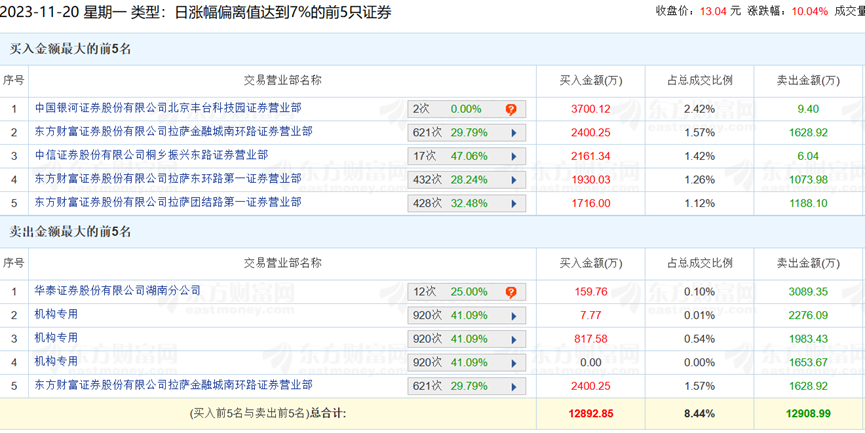
Task: Open 机构专用 link with 1983.43 sold
Action: tap(56, 338)
